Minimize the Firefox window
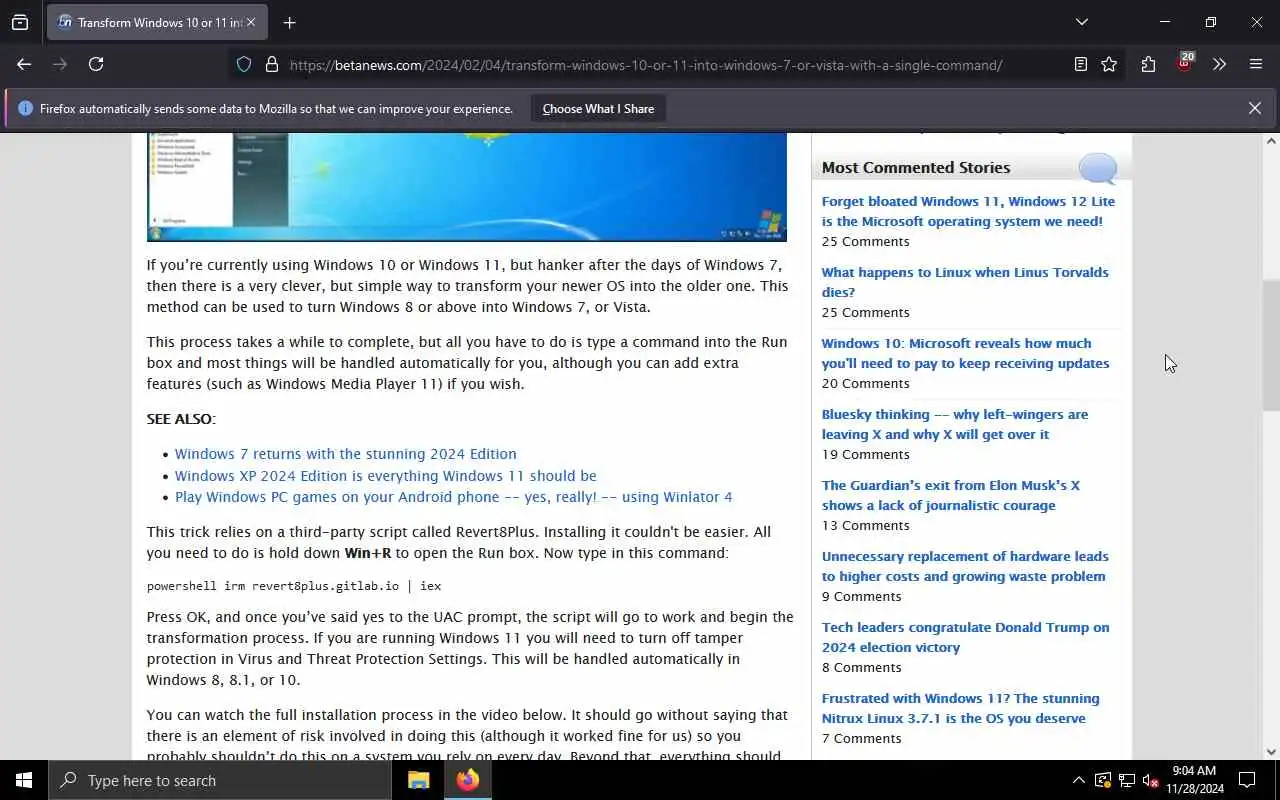 click(x=1164, y=22)
